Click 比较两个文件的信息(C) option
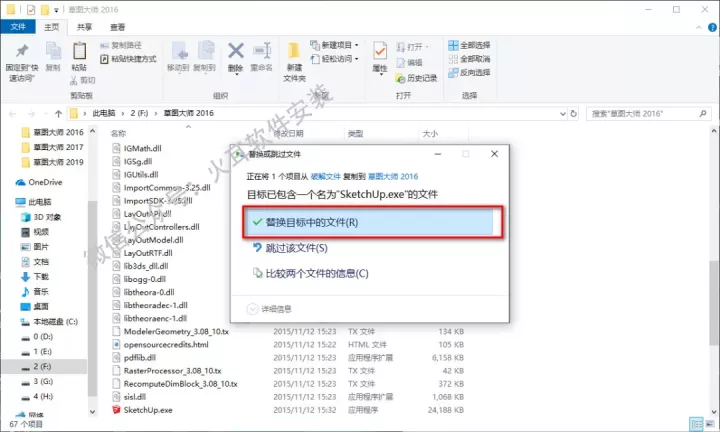Viewport: 720px width, 432px height. [x=315, y=273]
